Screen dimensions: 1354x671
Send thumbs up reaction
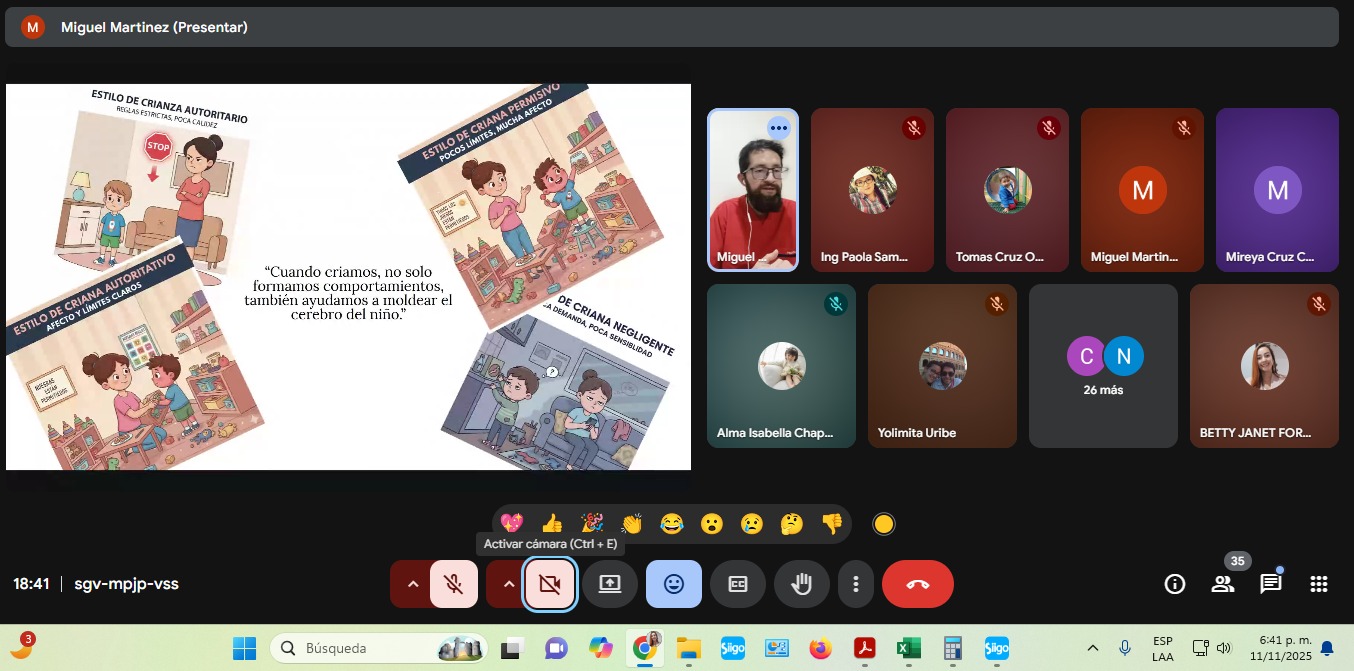click(552, 523)
